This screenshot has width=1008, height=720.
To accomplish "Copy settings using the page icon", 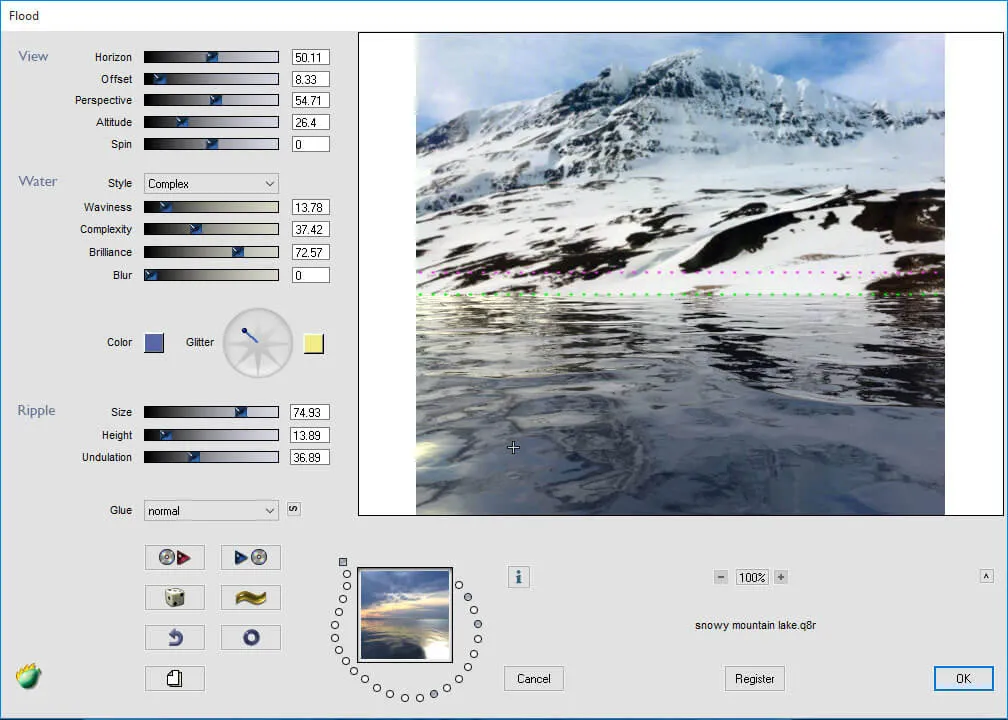I will (174, 678).
